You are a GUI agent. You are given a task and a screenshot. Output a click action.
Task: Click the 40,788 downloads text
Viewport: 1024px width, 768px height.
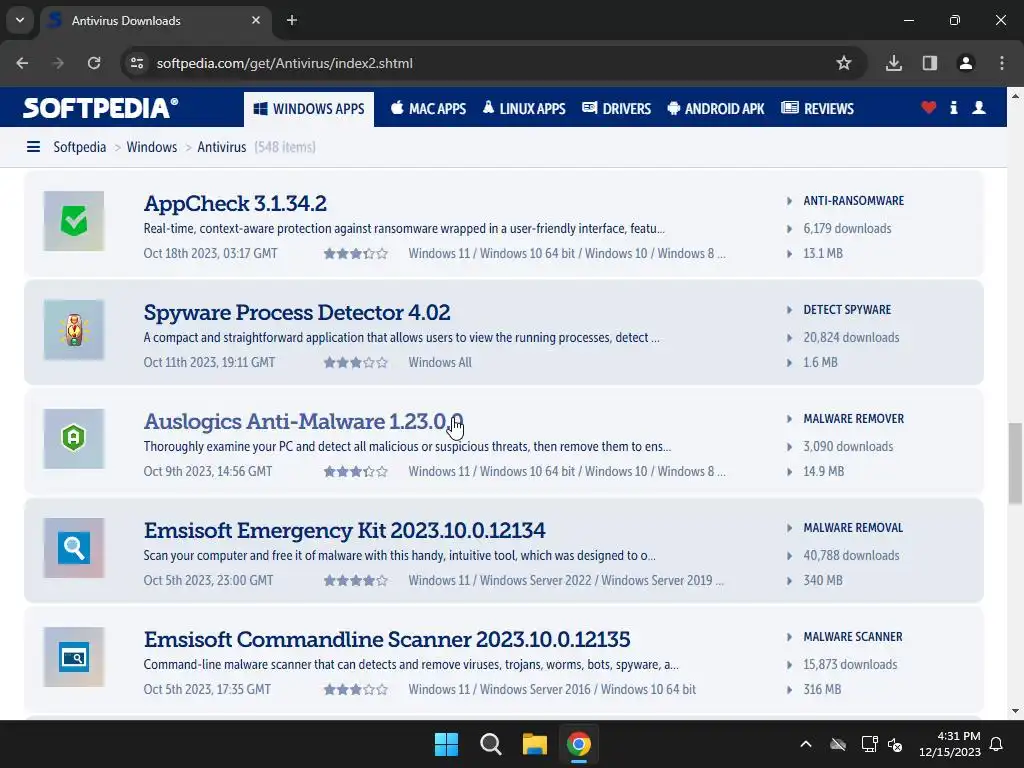click(851, 556)
